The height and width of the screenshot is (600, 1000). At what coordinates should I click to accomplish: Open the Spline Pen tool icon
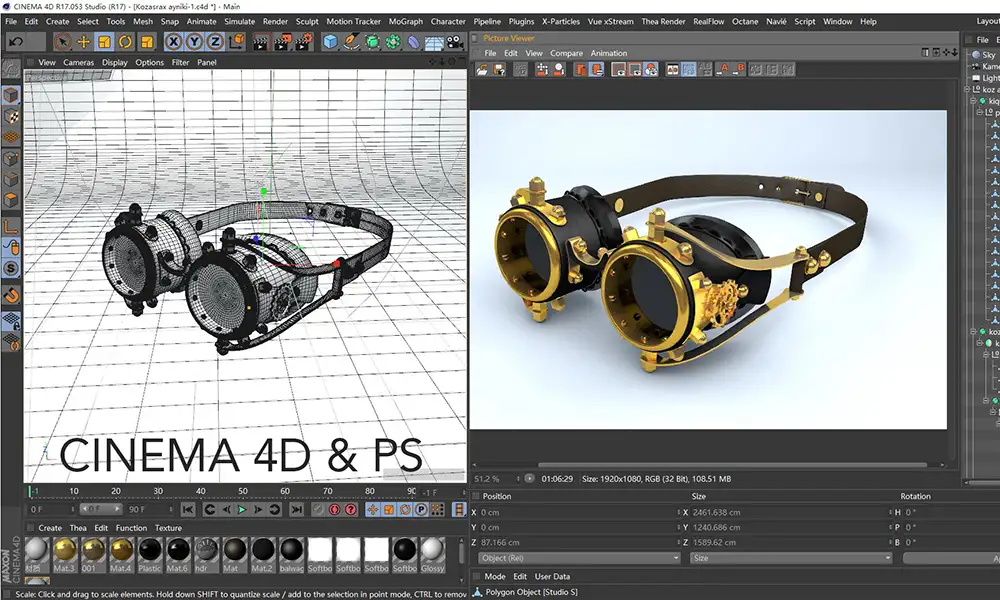point(351,42)
